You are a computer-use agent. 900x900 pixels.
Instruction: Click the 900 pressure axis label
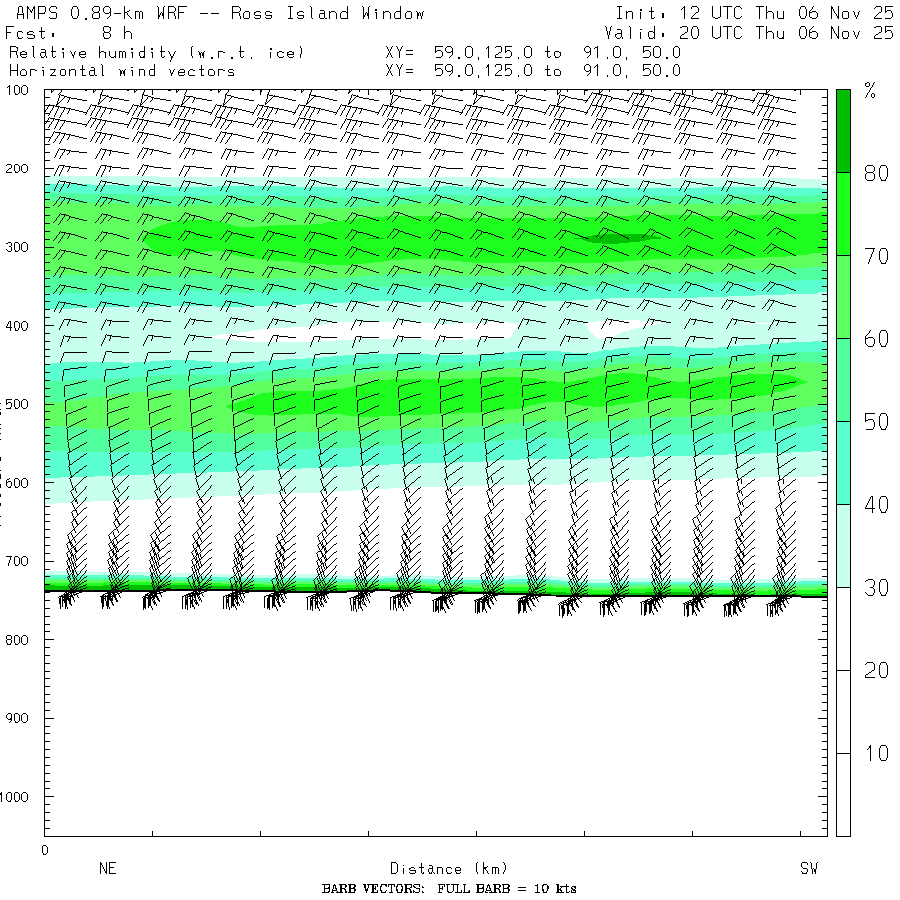click(x=17, y=718)
